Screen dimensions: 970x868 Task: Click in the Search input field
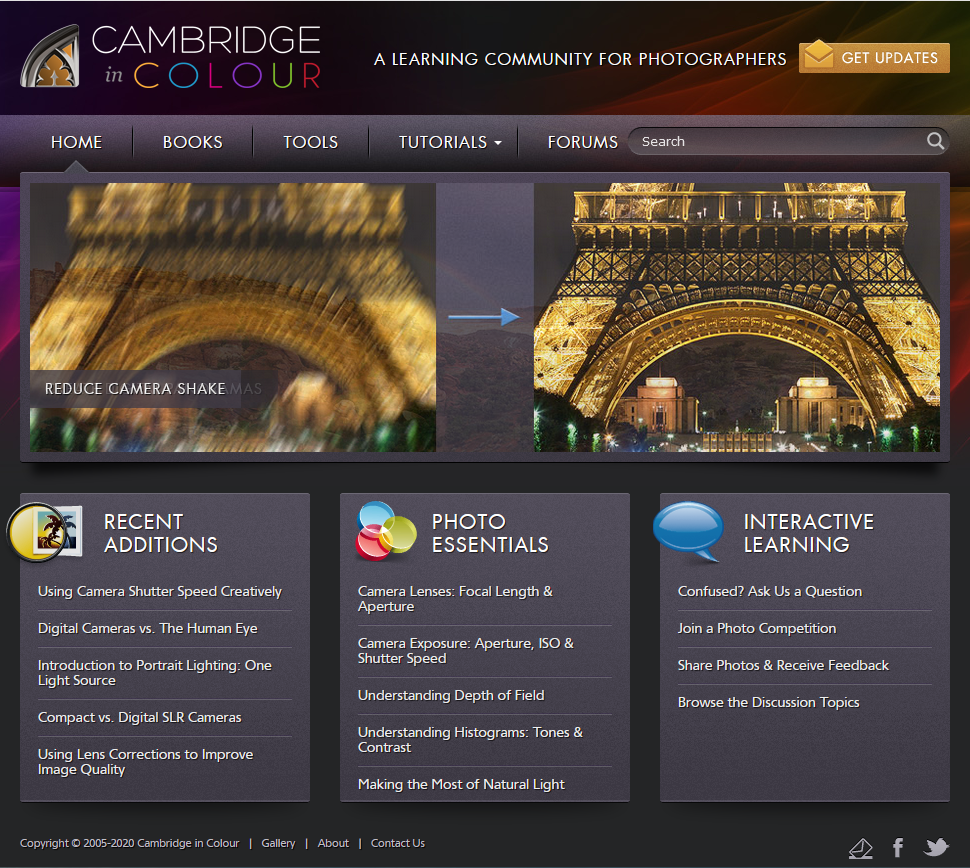[780, 142]
